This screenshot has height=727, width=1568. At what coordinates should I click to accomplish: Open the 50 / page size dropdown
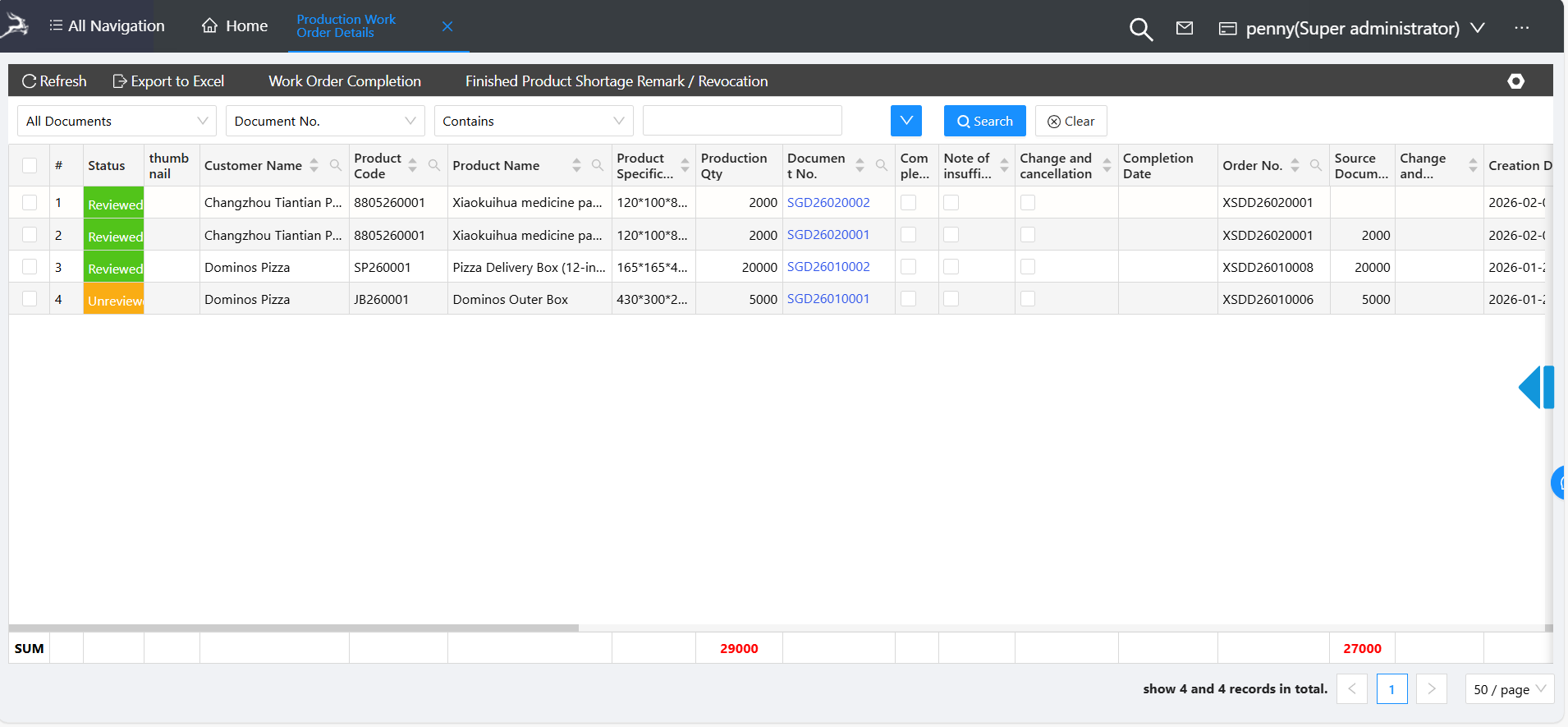(x=1509, y=689)
